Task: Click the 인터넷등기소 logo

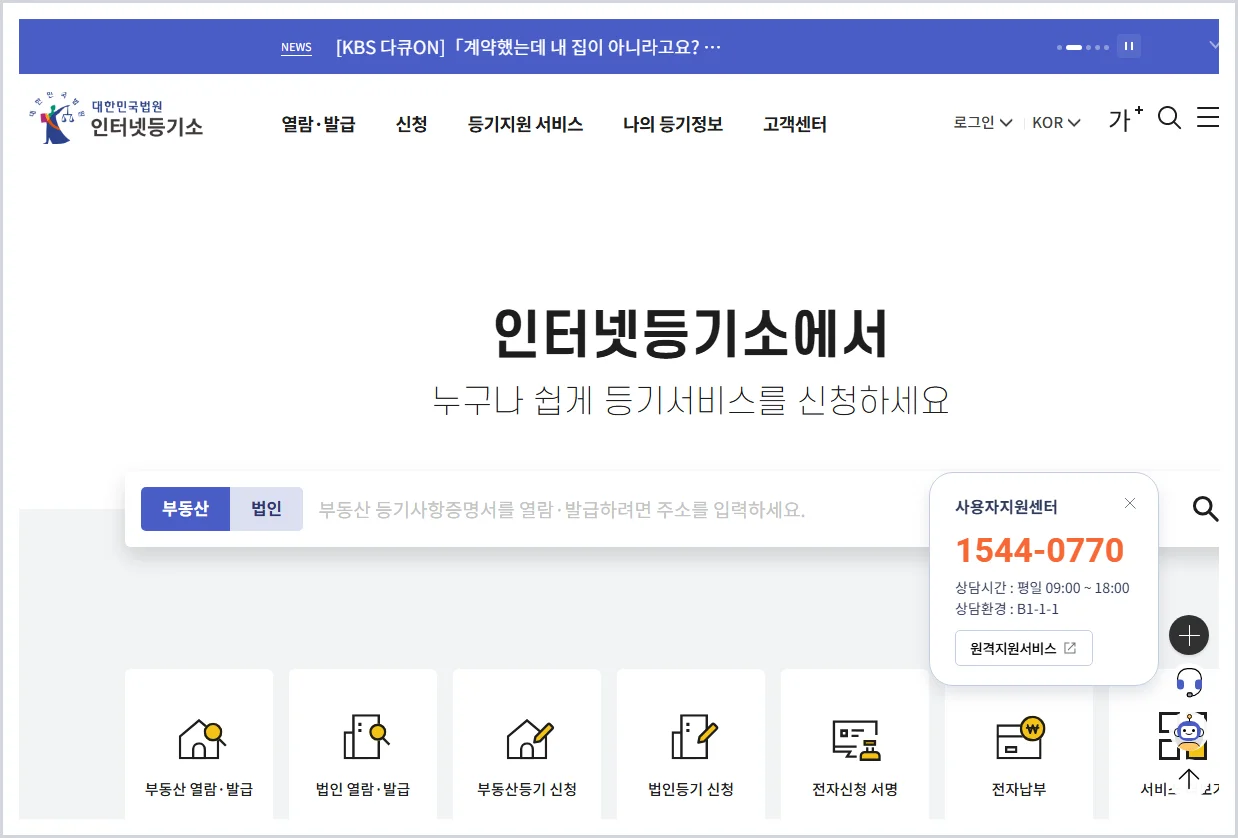Action: 116,118
